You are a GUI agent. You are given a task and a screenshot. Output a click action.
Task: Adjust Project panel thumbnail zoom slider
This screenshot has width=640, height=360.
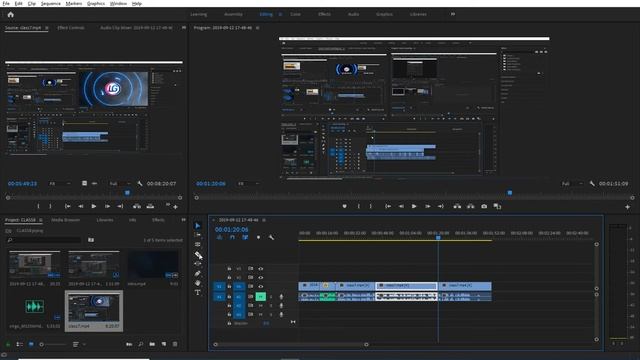click(53, 344)
